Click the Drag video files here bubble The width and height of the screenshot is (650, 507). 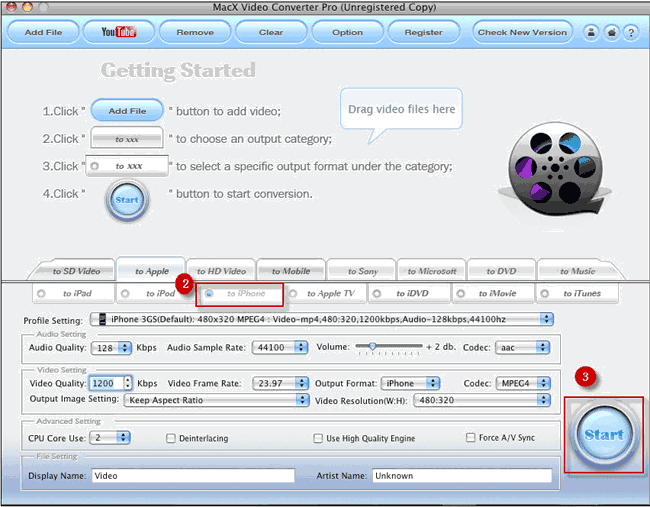pyautogui.click(x=401, y=109)
